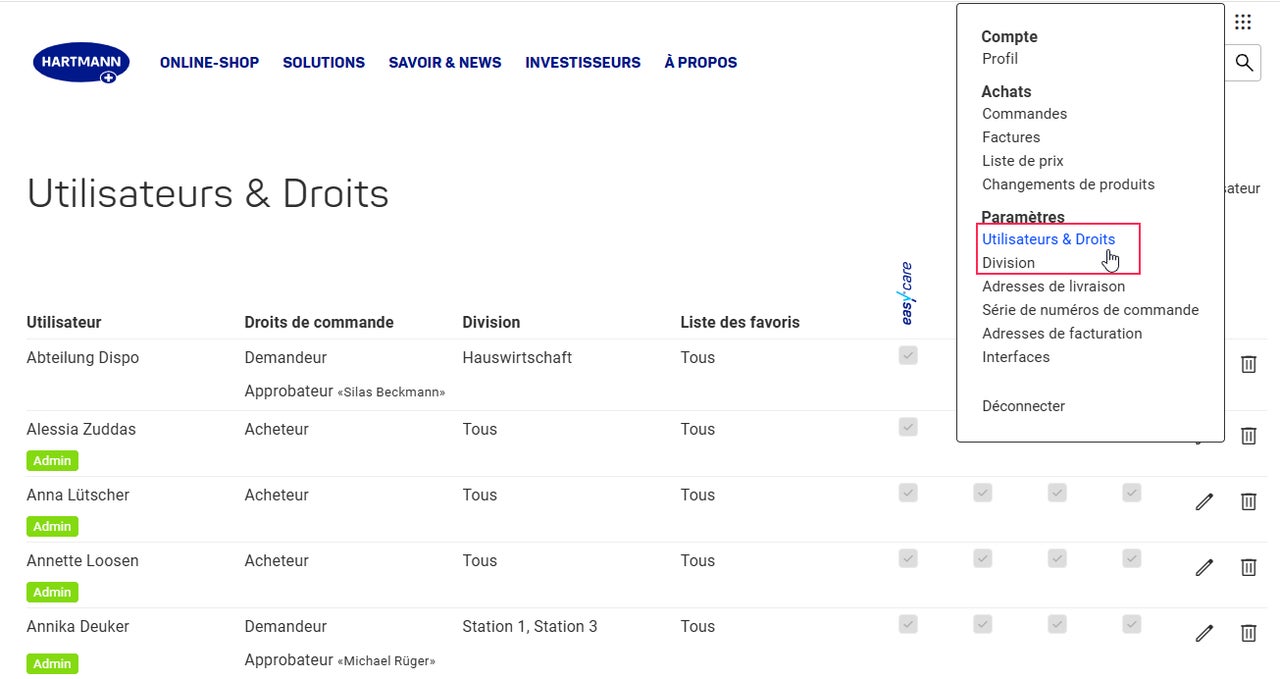
Task: Click the Utilisateur column header
Action: [64, 322]
